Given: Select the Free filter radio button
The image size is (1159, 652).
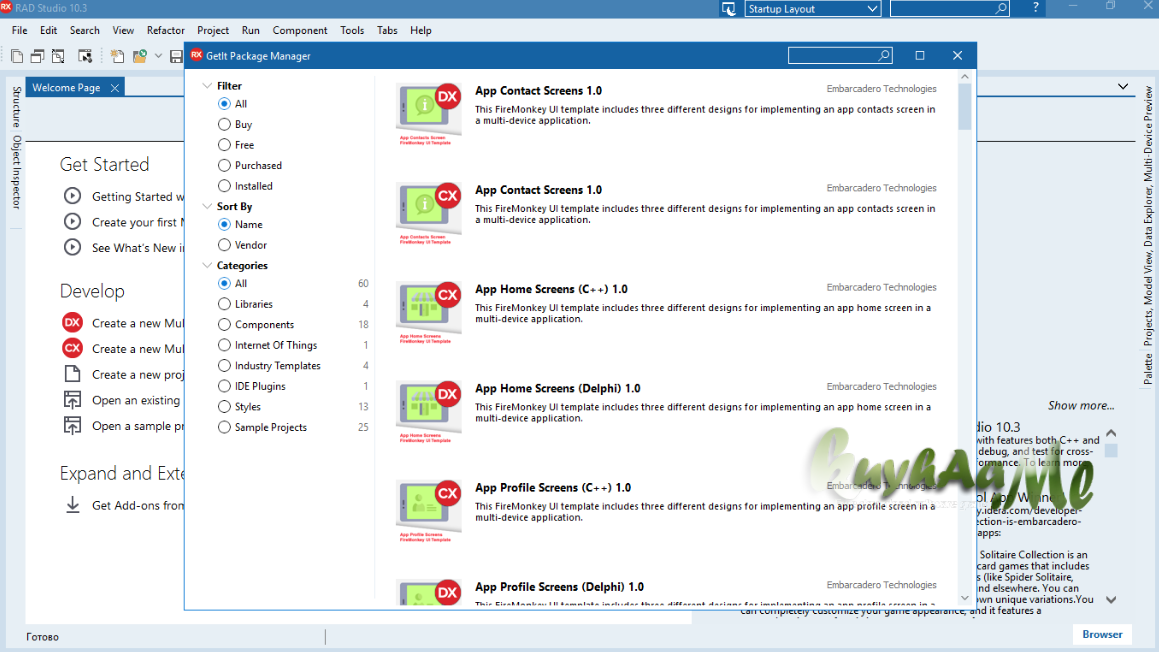Looking at the screenshot, I should pyautogui.click(x=224, y=145).
